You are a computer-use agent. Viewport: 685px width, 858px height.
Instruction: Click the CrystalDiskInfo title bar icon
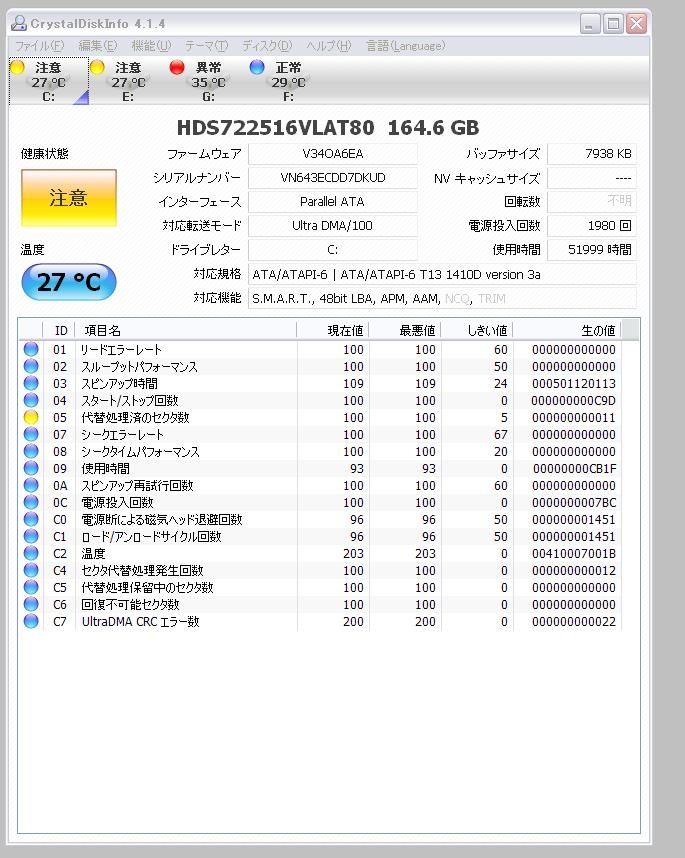point(19,23)
